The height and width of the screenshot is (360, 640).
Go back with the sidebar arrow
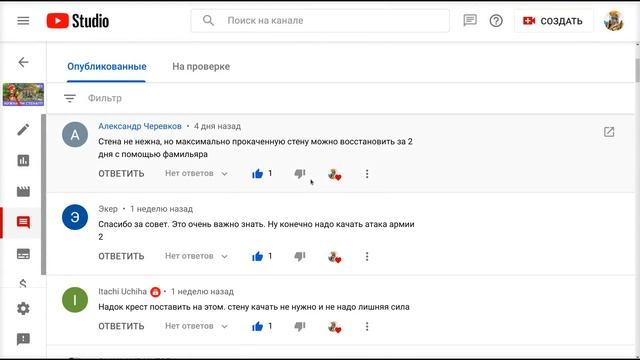click(x=23, y=62)
